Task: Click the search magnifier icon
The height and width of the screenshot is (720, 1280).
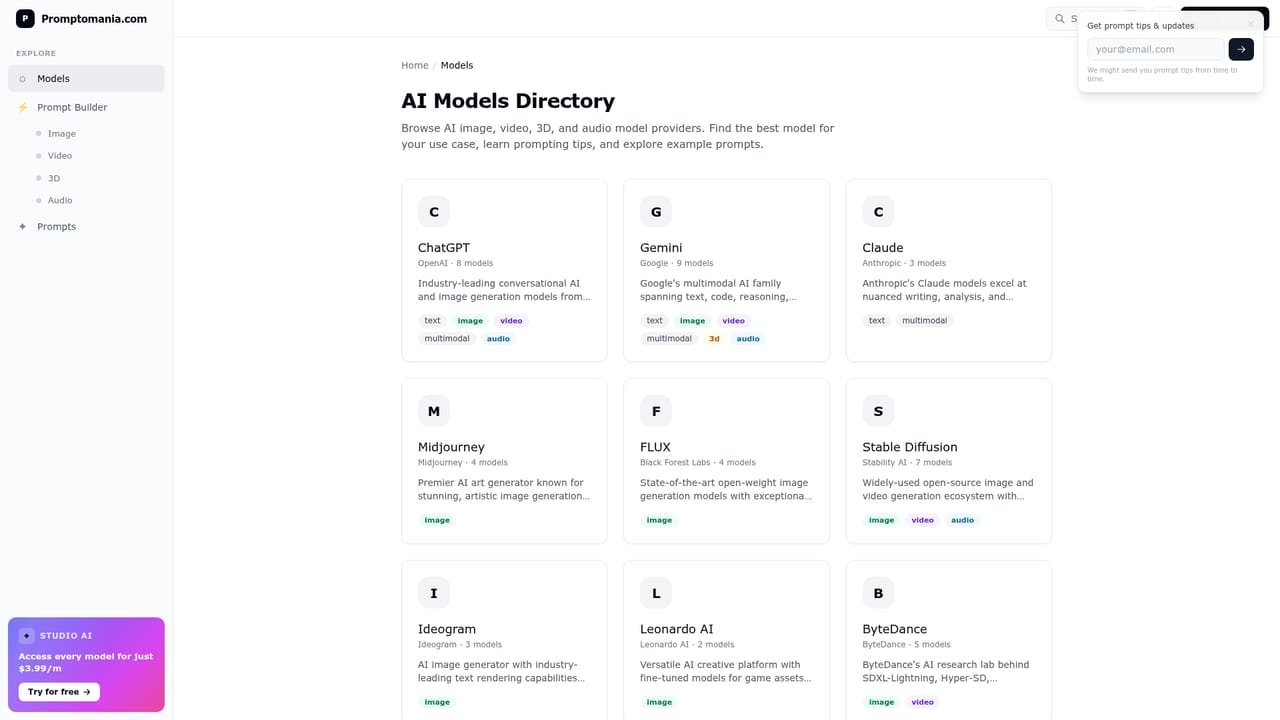Action: 1060,18
